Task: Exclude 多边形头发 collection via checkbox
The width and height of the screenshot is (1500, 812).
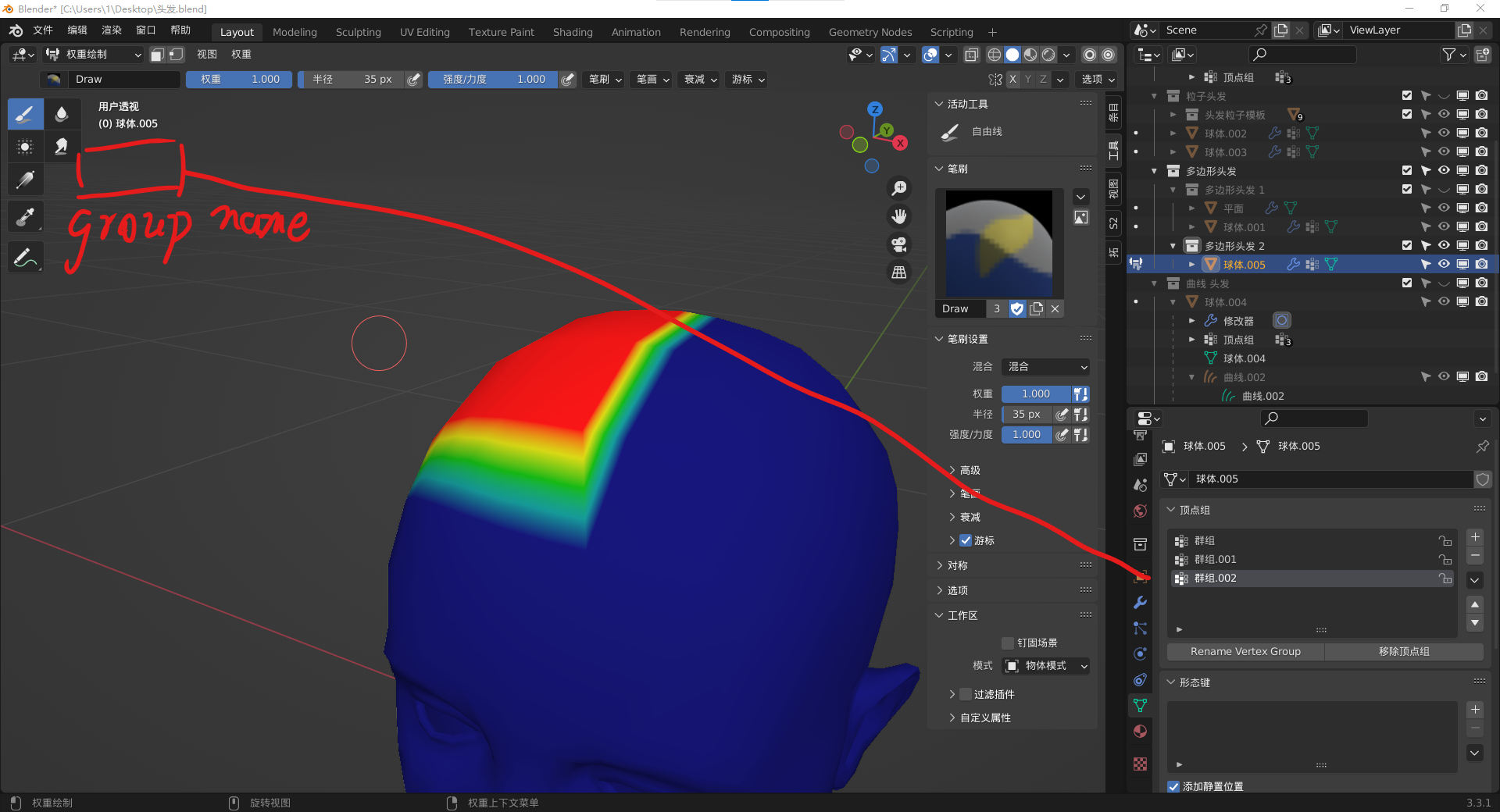Action: coord(1407,171)
